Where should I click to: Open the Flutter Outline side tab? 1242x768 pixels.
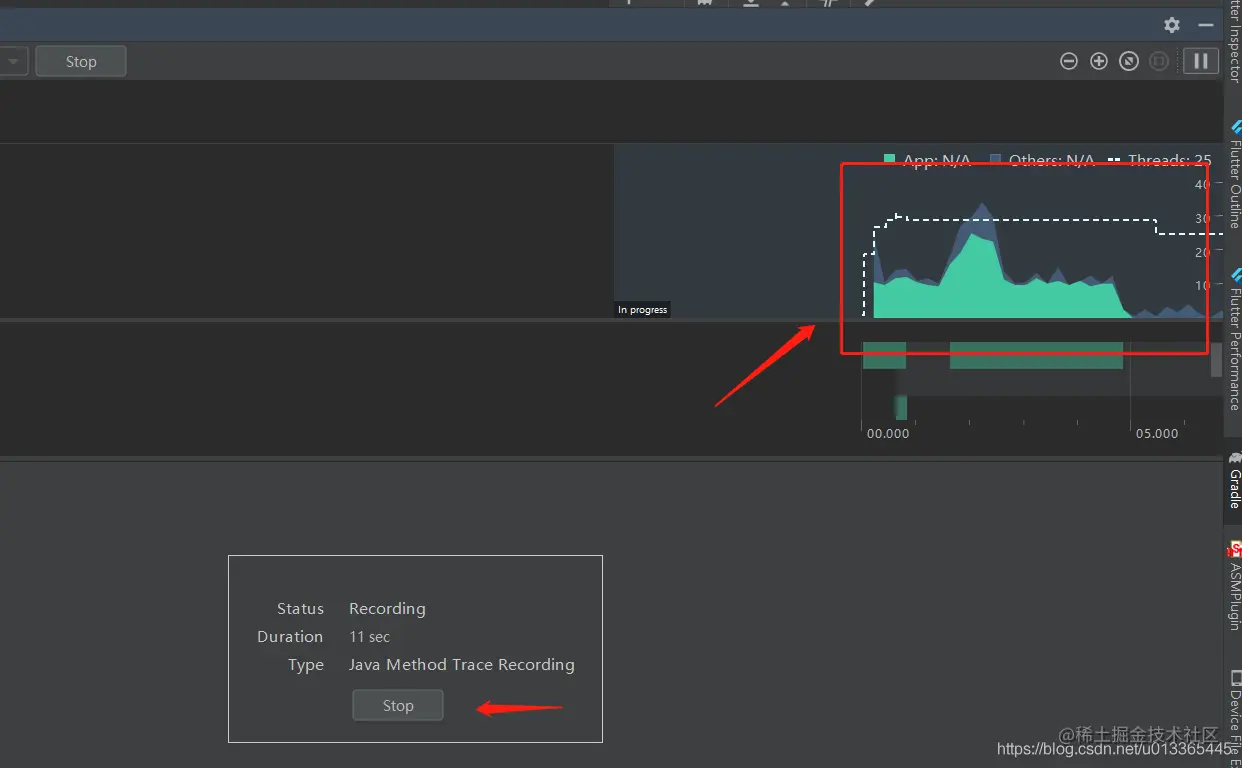1234,176
